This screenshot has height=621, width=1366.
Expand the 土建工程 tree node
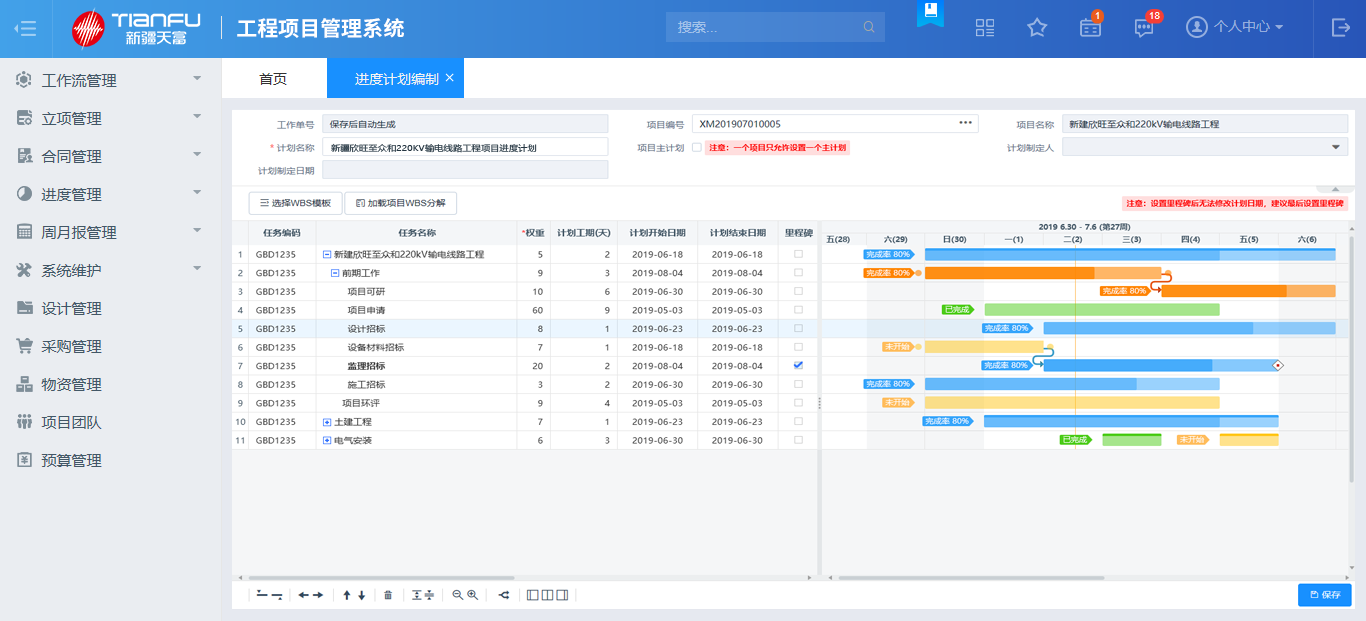coord(327,422)
